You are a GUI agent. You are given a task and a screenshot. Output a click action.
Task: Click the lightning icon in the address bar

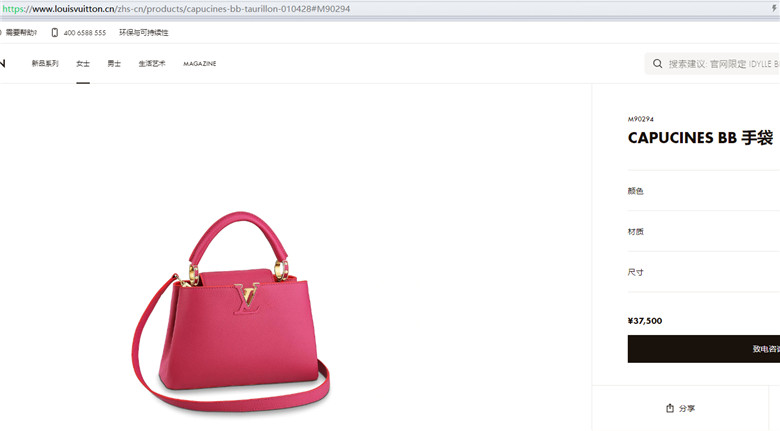coord(774,8)
